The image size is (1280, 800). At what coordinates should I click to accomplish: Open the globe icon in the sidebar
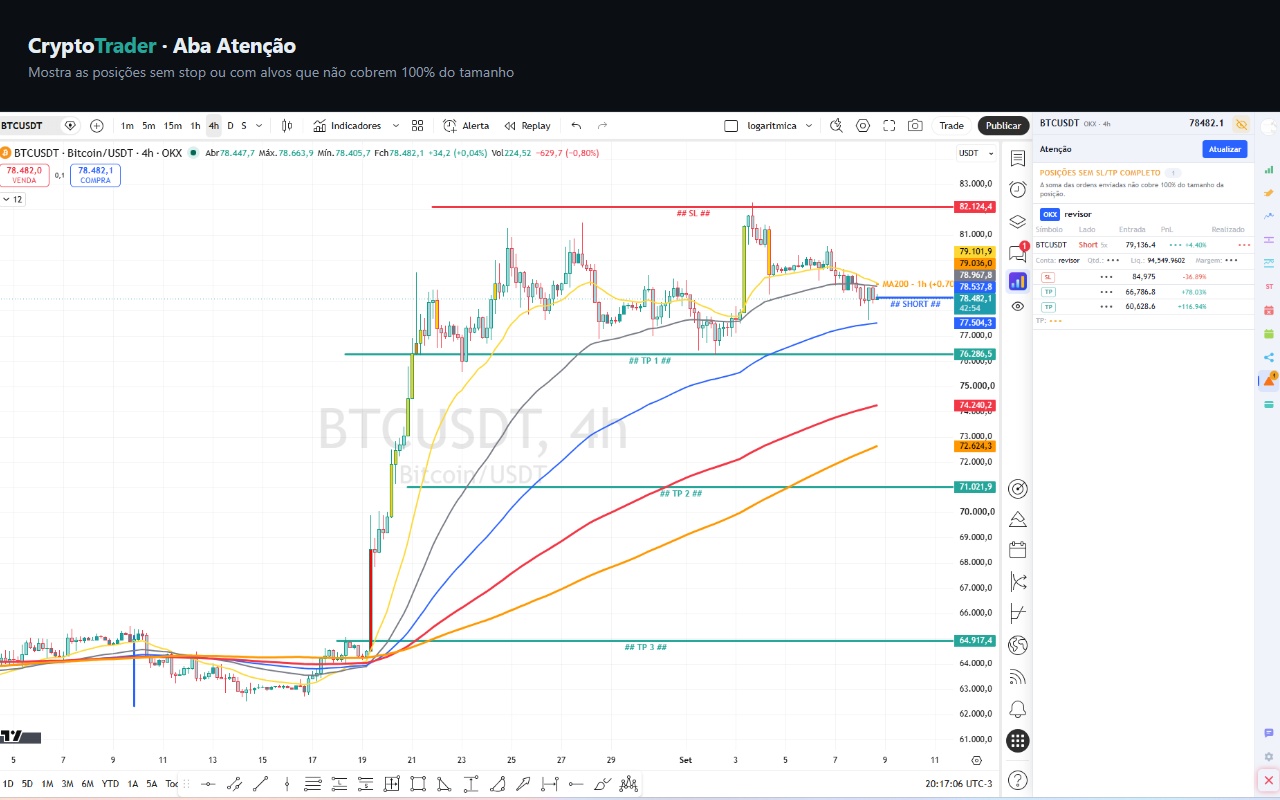point(1018,644)
